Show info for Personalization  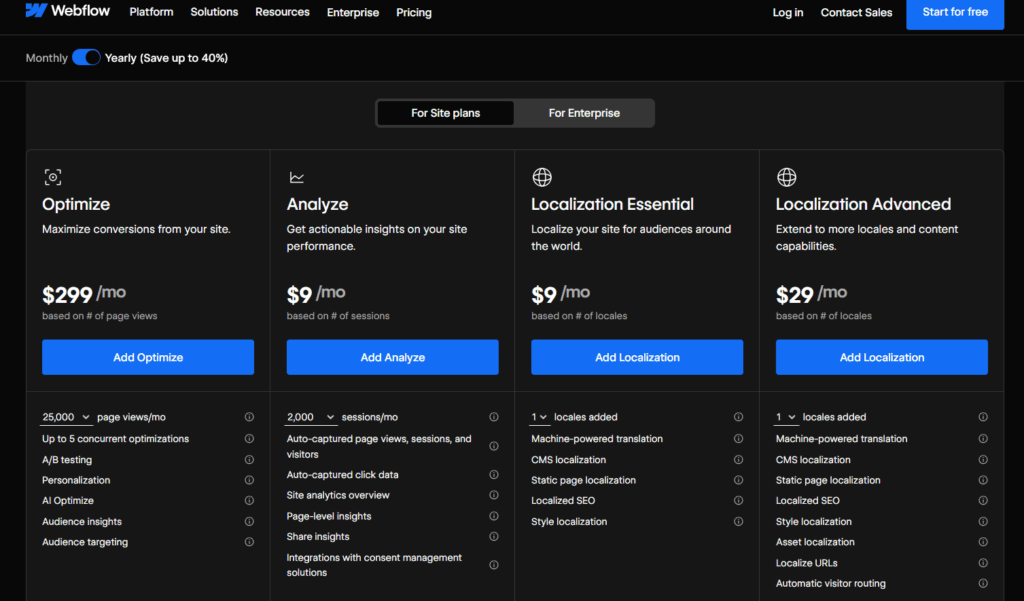pyautogui.click(x=249, y=480)
